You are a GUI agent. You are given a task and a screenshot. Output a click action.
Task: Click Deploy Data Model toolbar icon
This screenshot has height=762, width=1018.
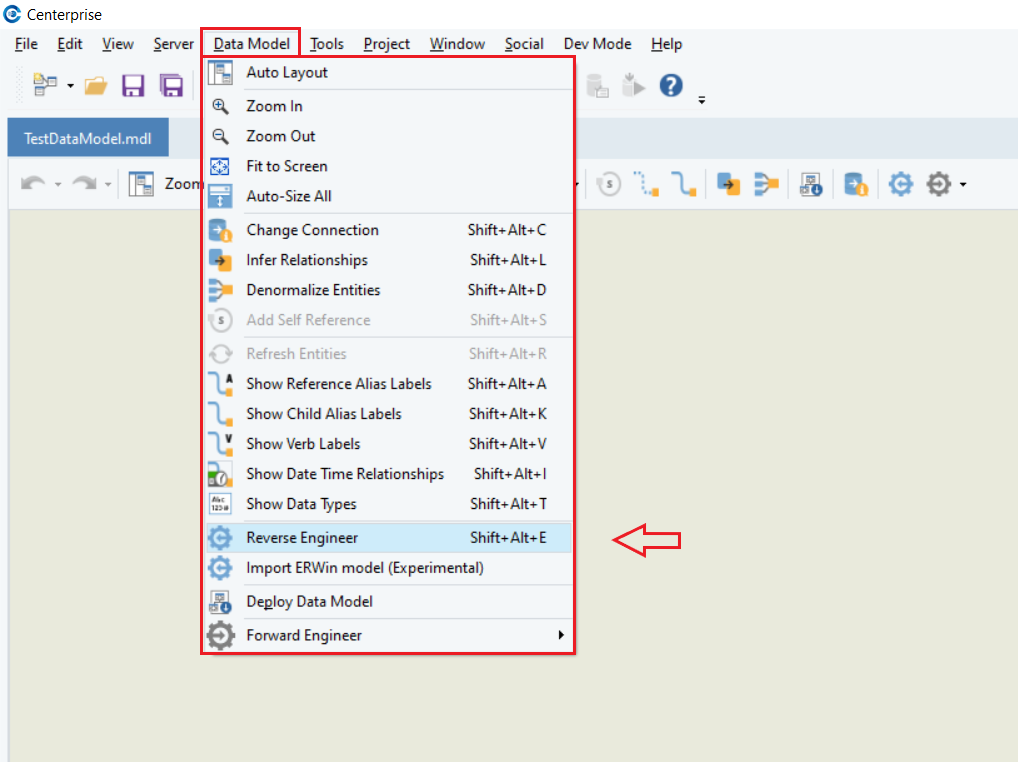809,184
